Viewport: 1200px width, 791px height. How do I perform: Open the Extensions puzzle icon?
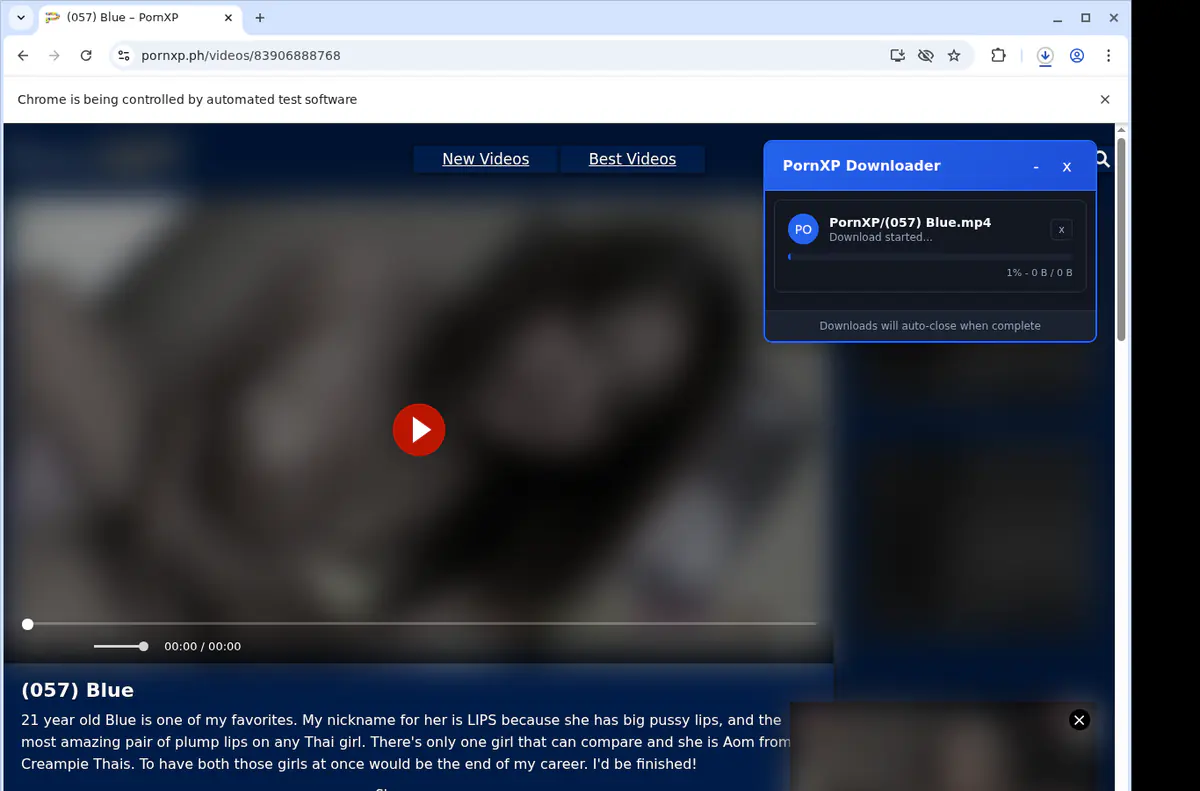tap(998, 56)
